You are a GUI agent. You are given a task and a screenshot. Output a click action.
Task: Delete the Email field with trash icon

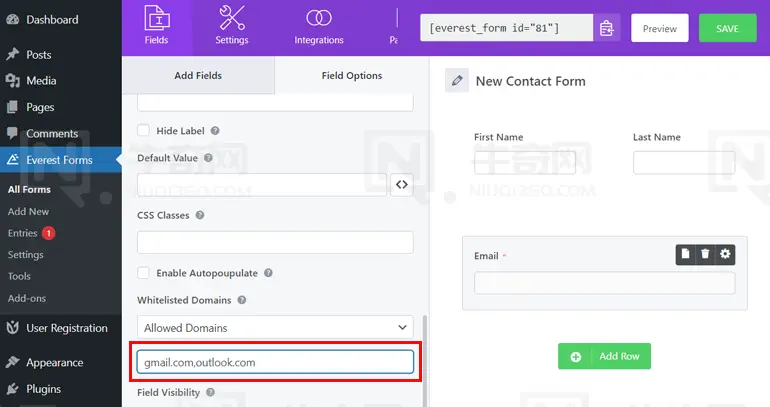(x=705, y=254)
